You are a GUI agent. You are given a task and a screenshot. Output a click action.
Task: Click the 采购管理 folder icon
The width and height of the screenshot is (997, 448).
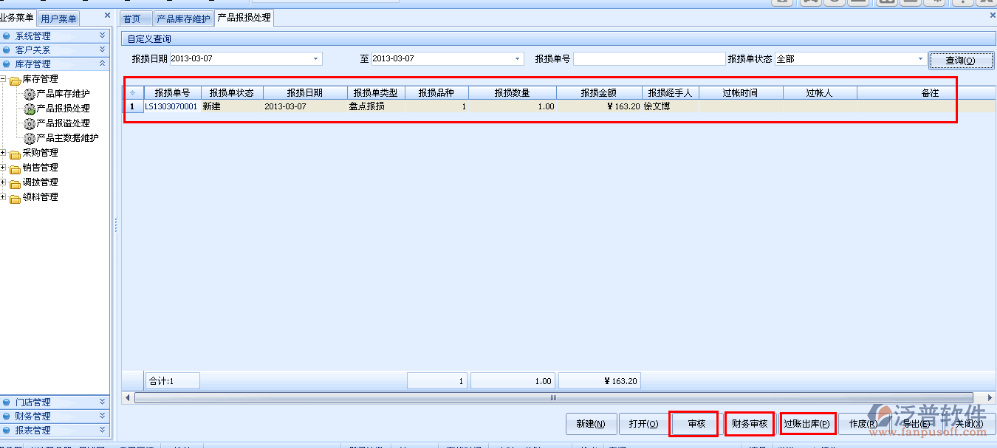click(x=15, y=153)
